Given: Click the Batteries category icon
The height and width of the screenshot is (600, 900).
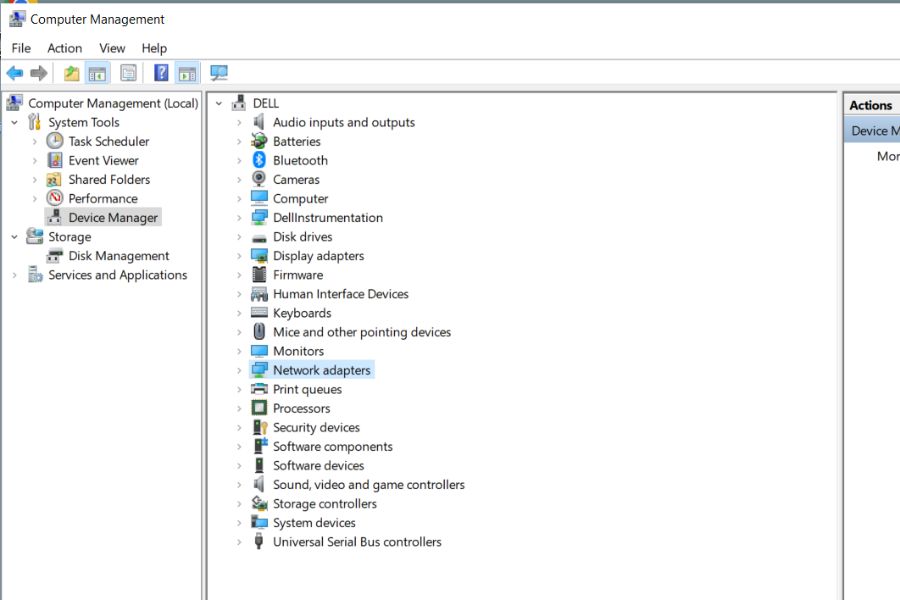Looking at the screenshot, I should (x=259, y=141).
